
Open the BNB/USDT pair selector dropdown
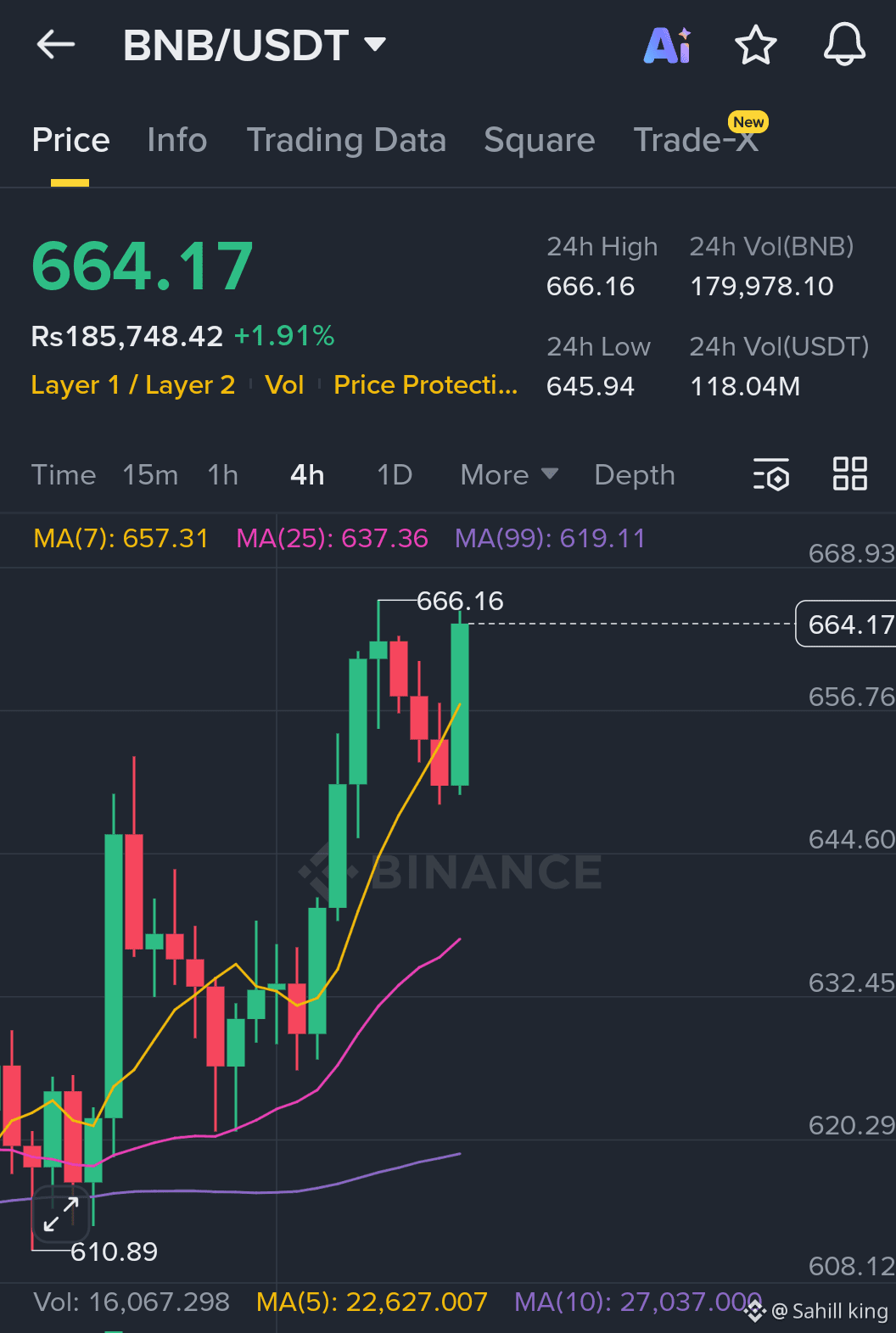click(255, 45)
